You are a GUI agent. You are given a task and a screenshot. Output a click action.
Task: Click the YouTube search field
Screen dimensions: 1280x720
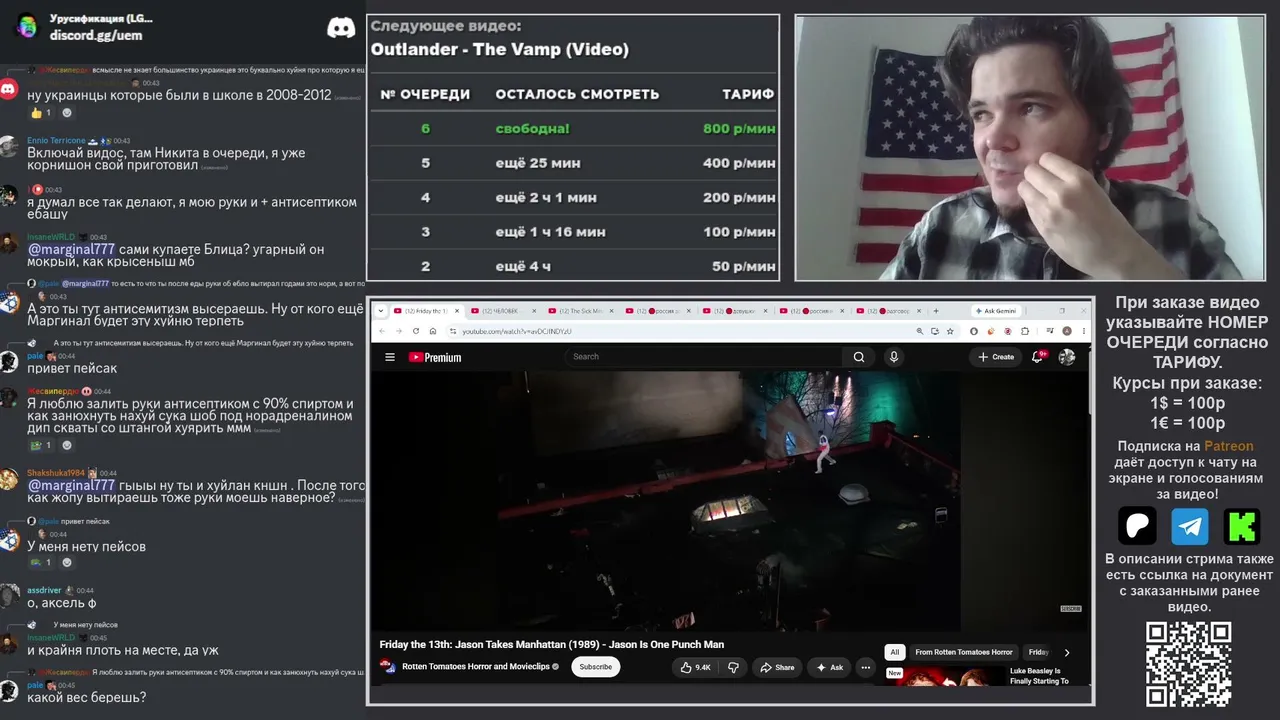tap(705, 357)
